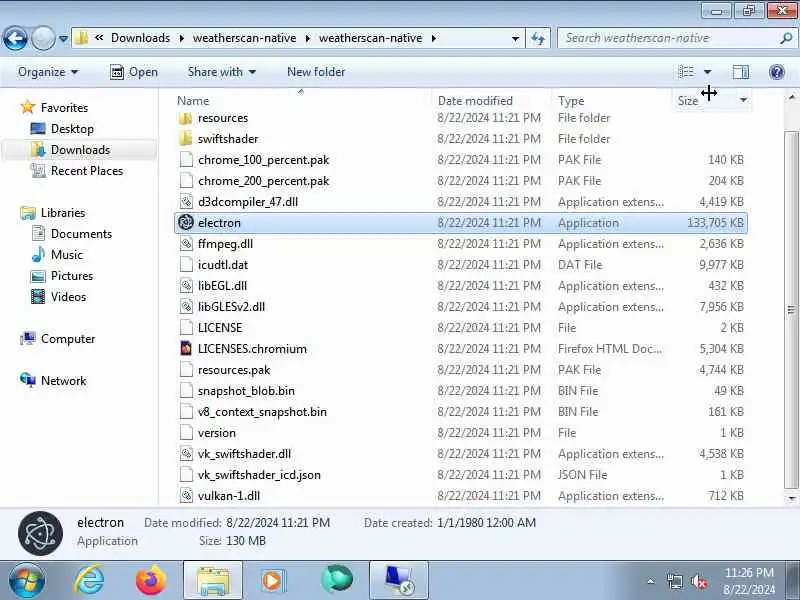Expand the address bar history dropdown
This screenshot has height=600, width=800.
[x=515, y=38]
